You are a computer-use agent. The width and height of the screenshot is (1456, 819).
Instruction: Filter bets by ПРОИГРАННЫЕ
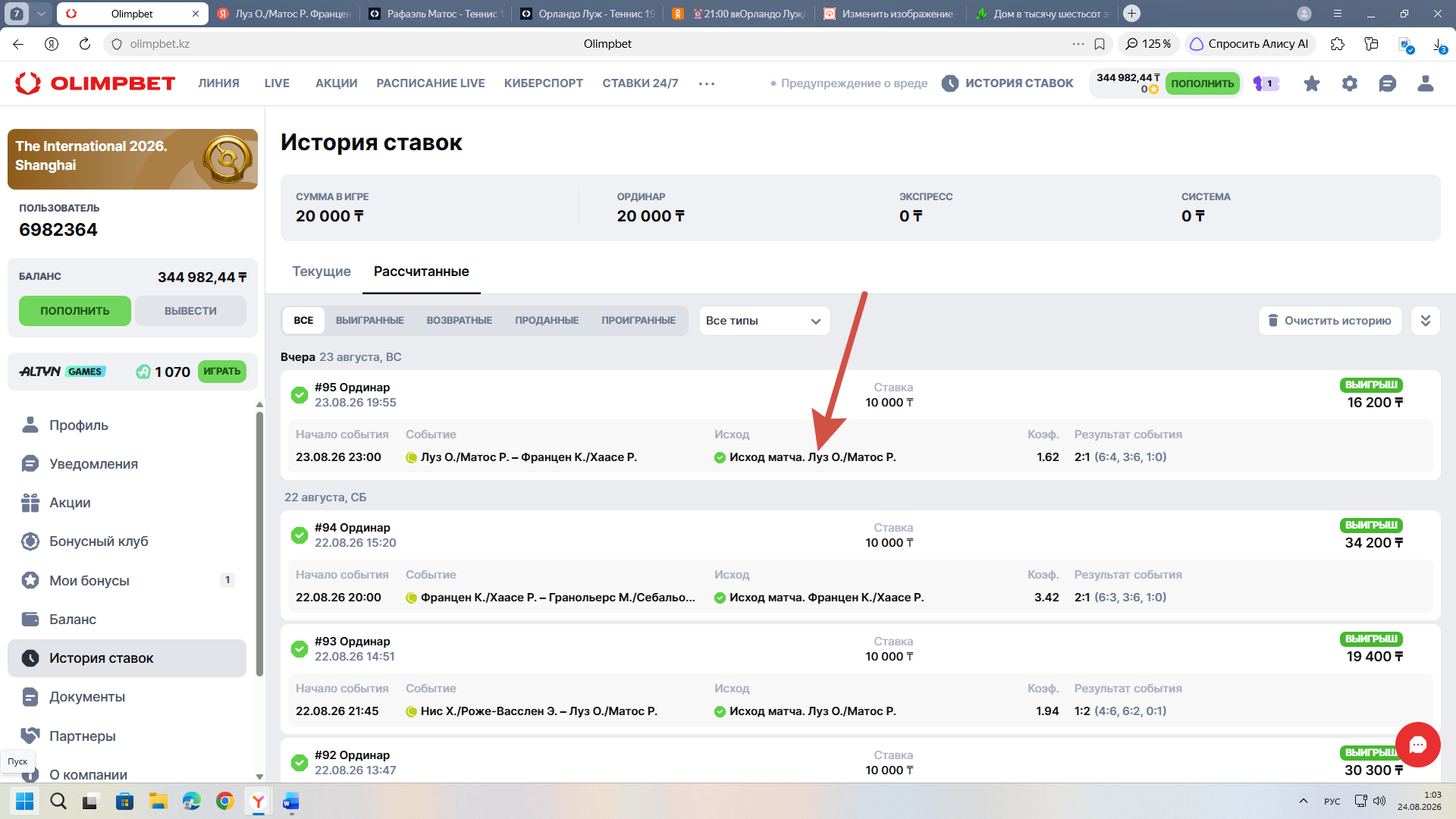(x=639, y=321)
